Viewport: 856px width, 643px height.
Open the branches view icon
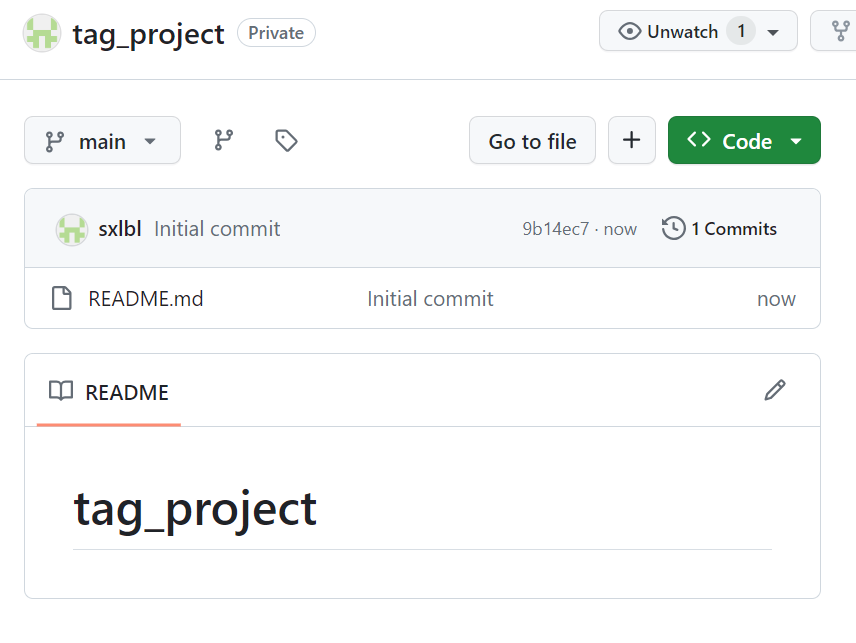click(224, 141)
